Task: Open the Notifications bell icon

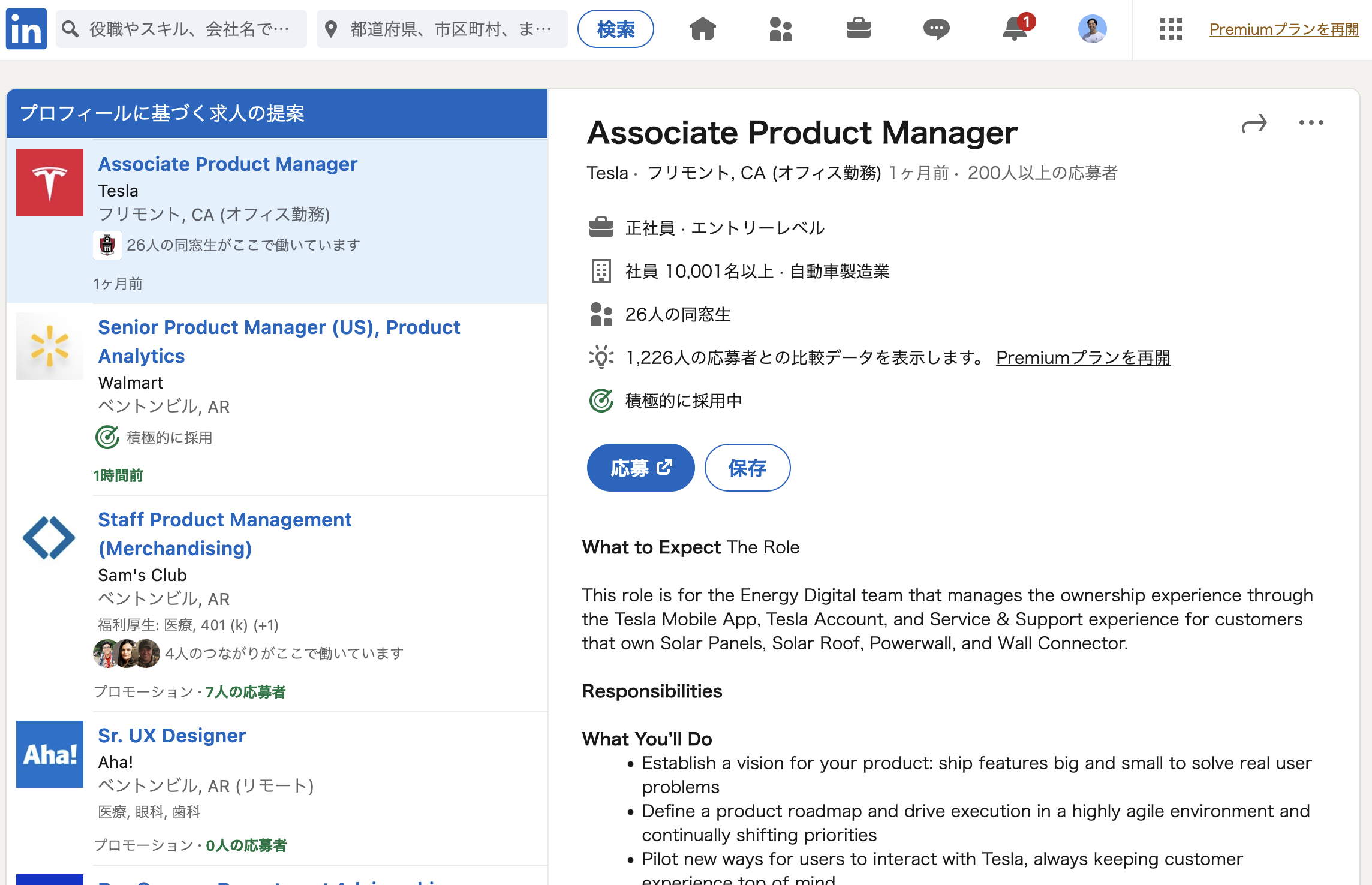Action: tap(1015, 28)
